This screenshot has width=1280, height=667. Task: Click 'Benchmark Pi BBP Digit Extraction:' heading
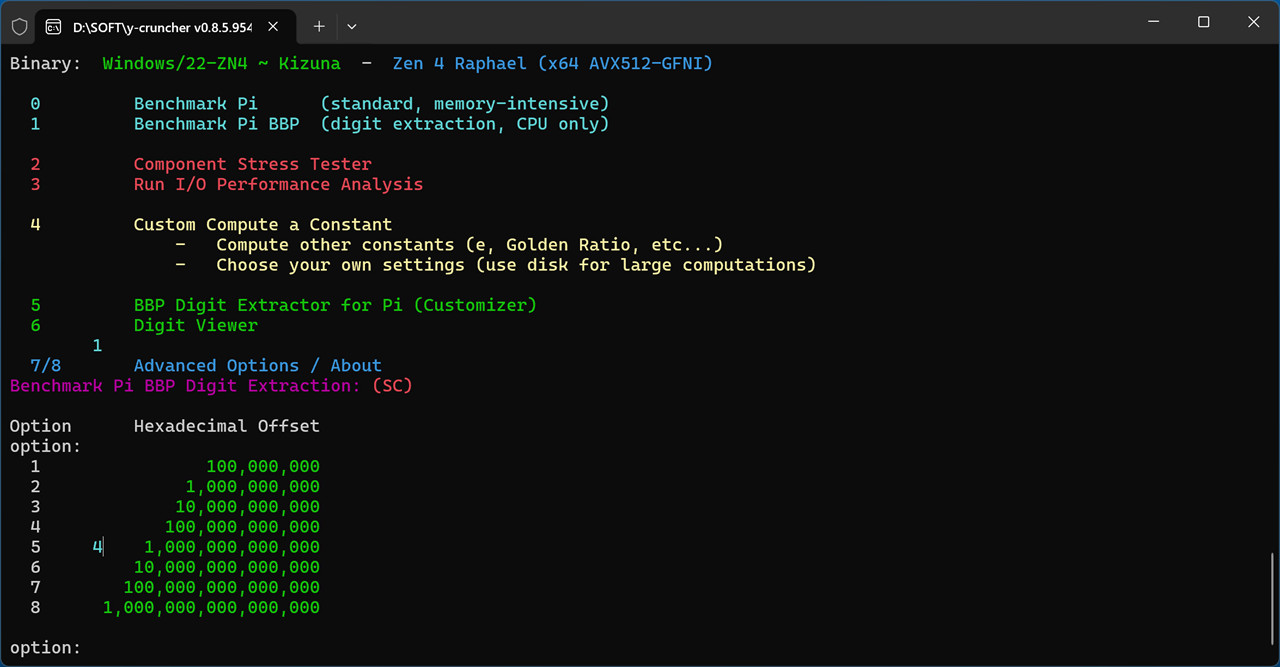185,386
